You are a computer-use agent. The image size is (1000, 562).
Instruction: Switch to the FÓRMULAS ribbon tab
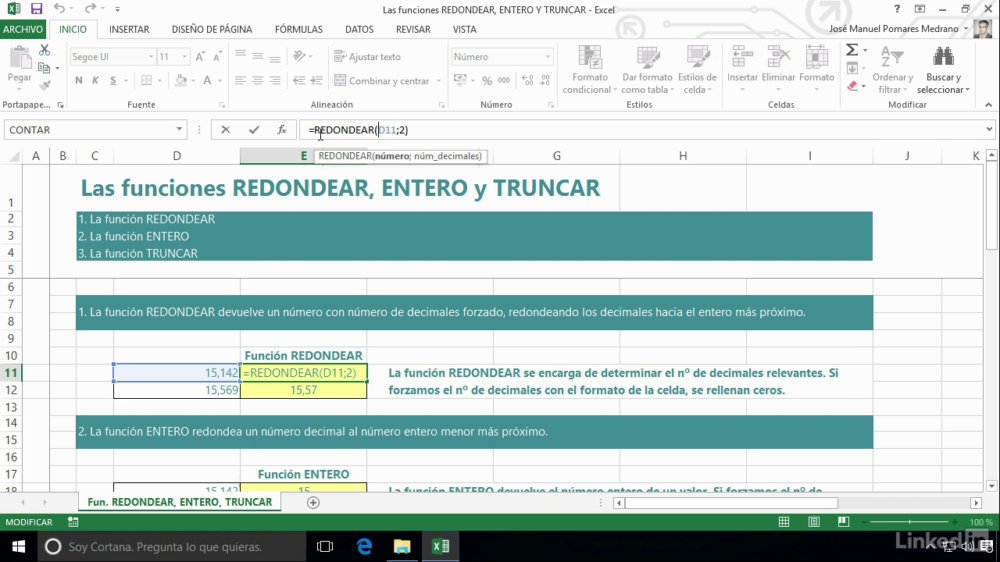tap(298, 29)
